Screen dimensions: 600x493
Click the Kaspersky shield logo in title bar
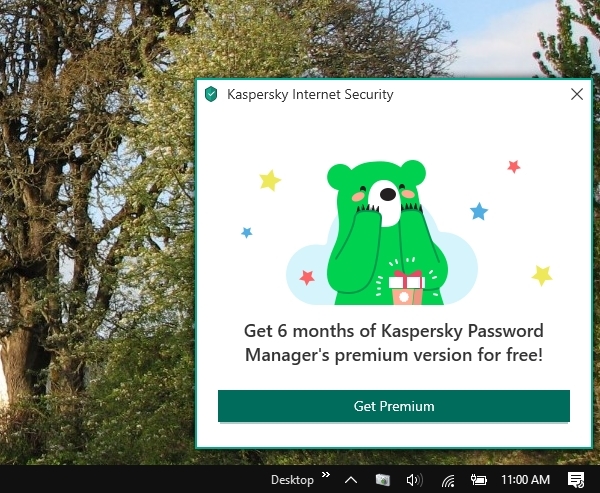click(x=211, y=94)
